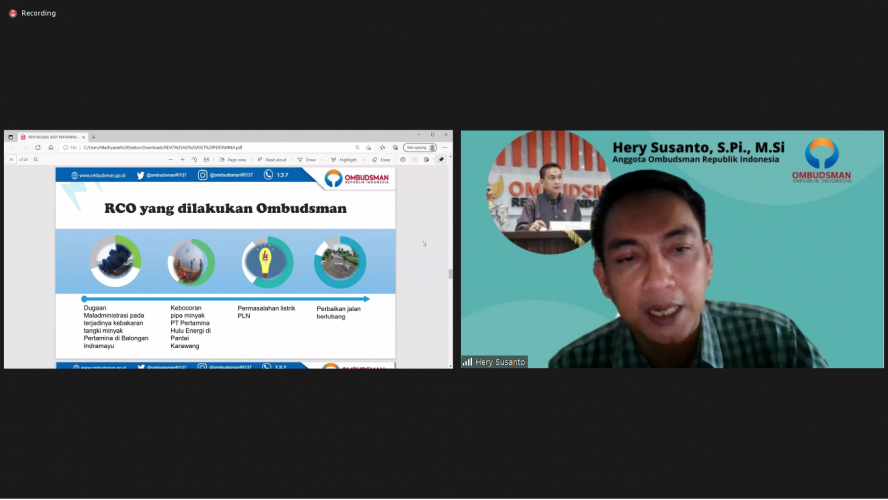The height and width of the screenshot is (500, 888).
Task: Click the PDF page number field
Action: (13, 159)
